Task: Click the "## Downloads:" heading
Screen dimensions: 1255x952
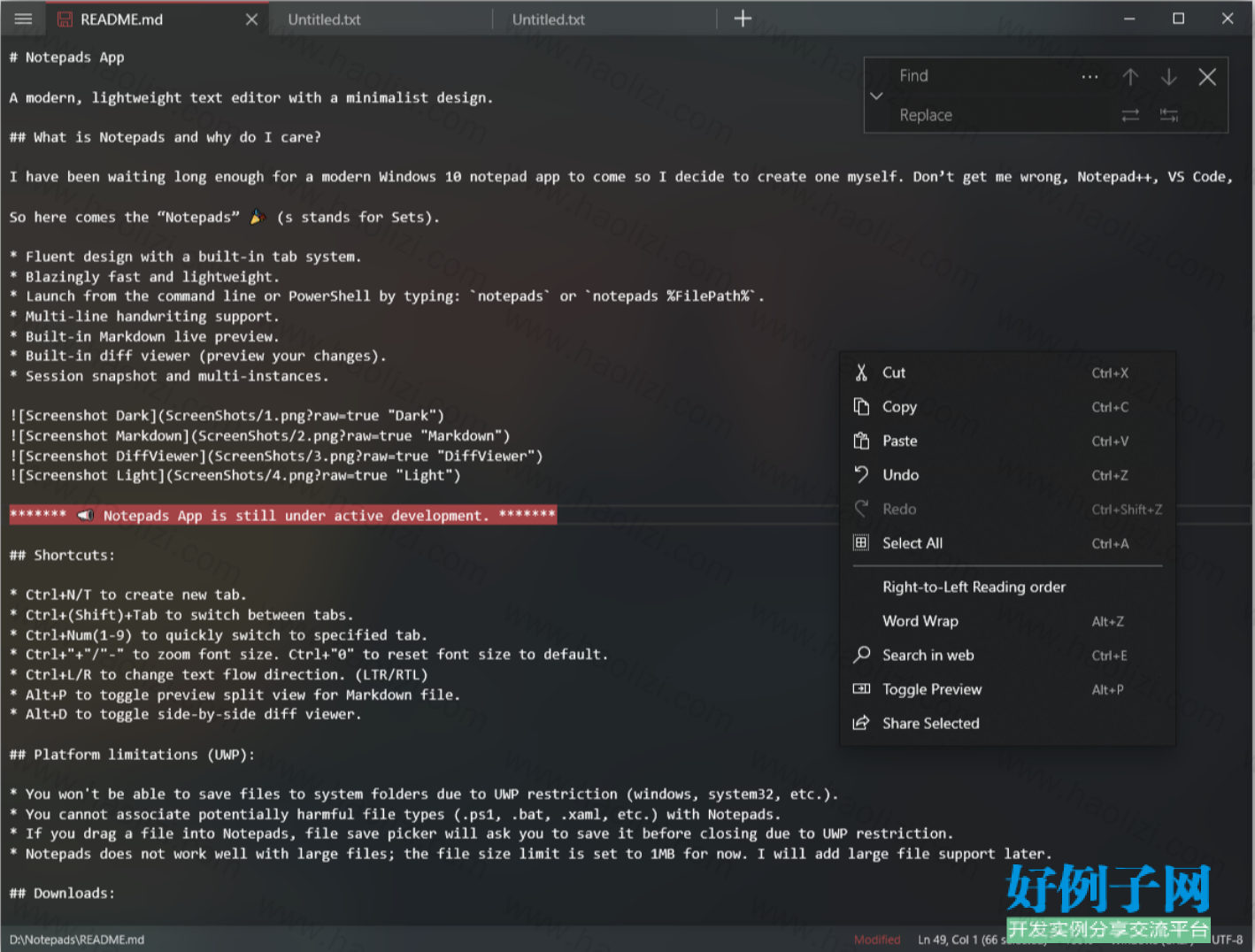Action: [x=62, y=894]
